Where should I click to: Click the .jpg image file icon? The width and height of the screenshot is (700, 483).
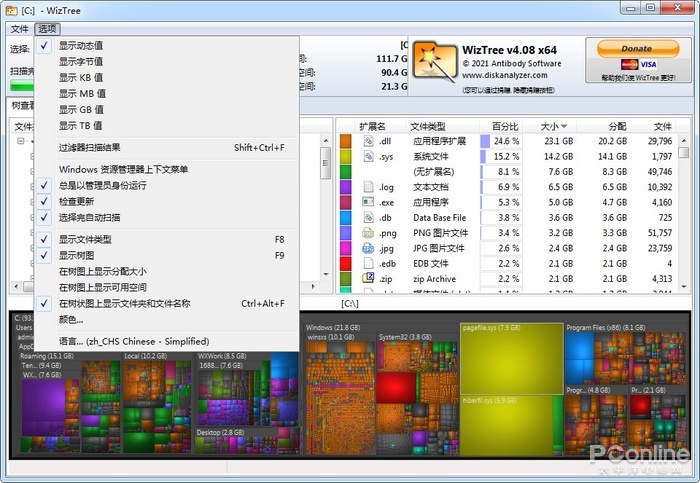368,248
